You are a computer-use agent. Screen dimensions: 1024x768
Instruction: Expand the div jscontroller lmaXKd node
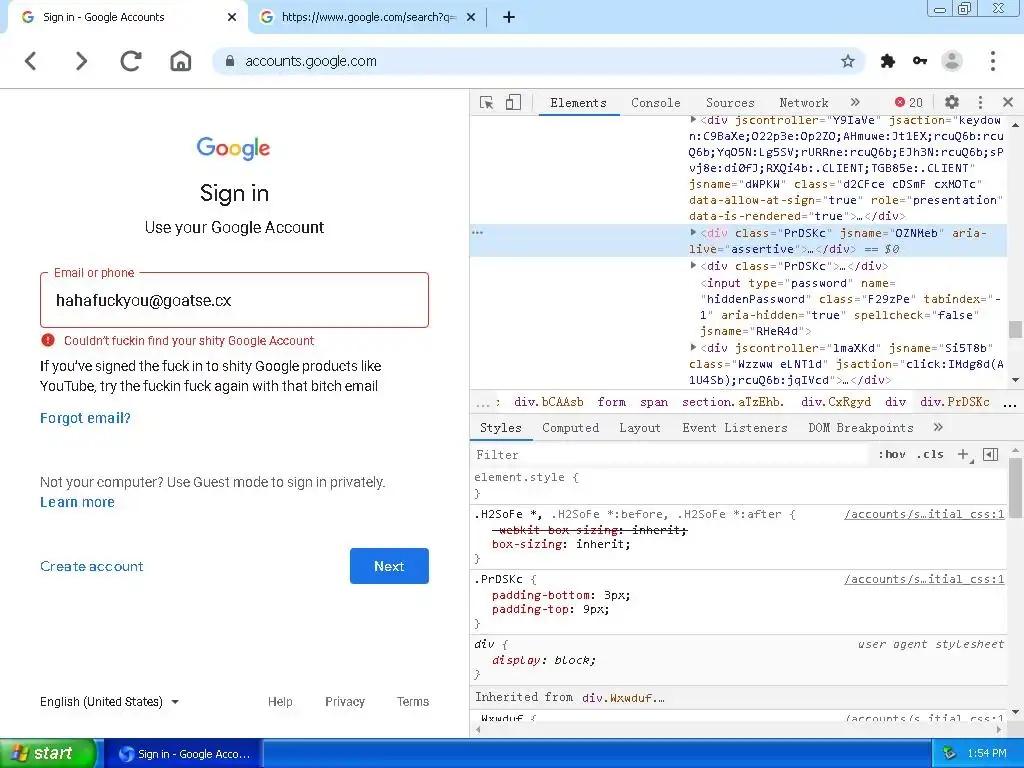[693, 347]
